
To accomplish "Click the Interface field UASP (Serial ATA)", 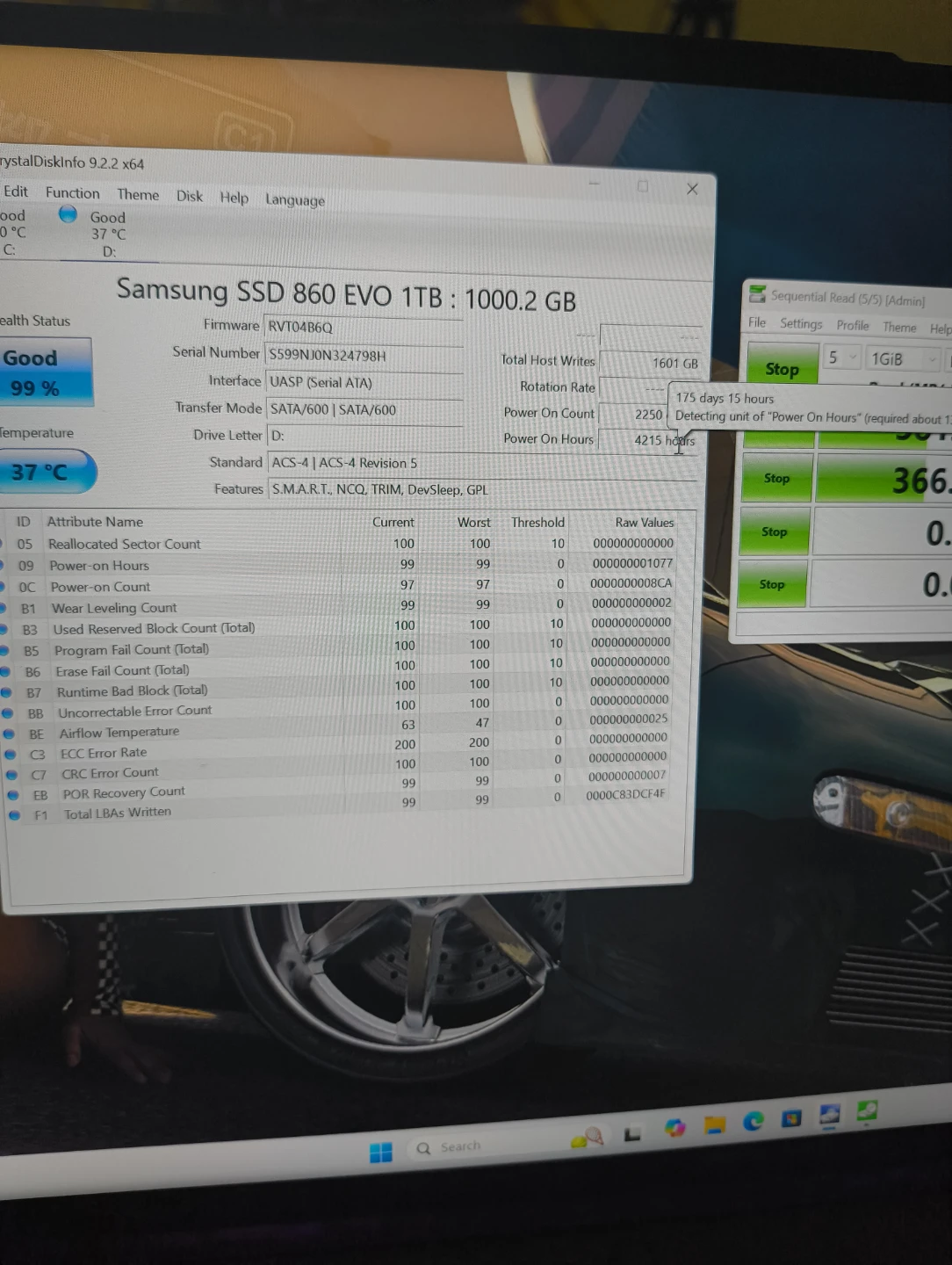I will coord(364,383).
